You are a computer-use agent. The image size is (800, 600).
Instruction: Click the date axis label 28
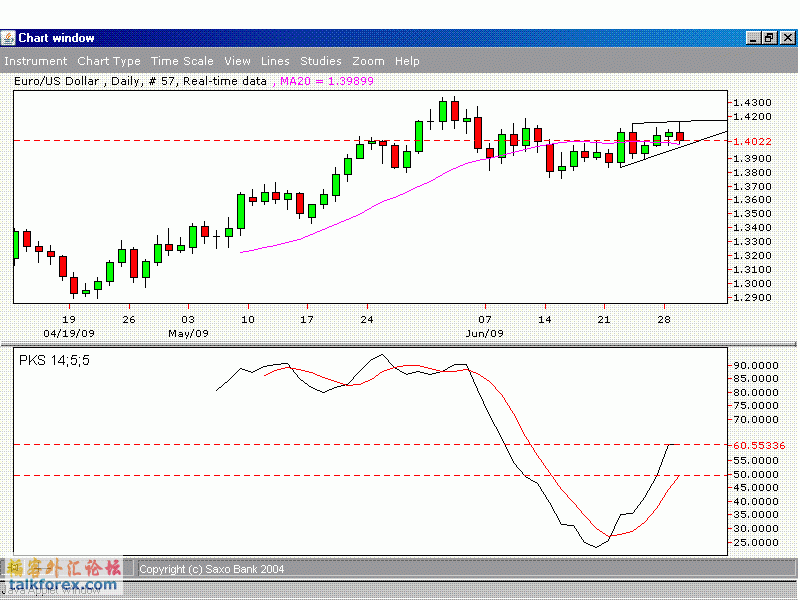664,319
